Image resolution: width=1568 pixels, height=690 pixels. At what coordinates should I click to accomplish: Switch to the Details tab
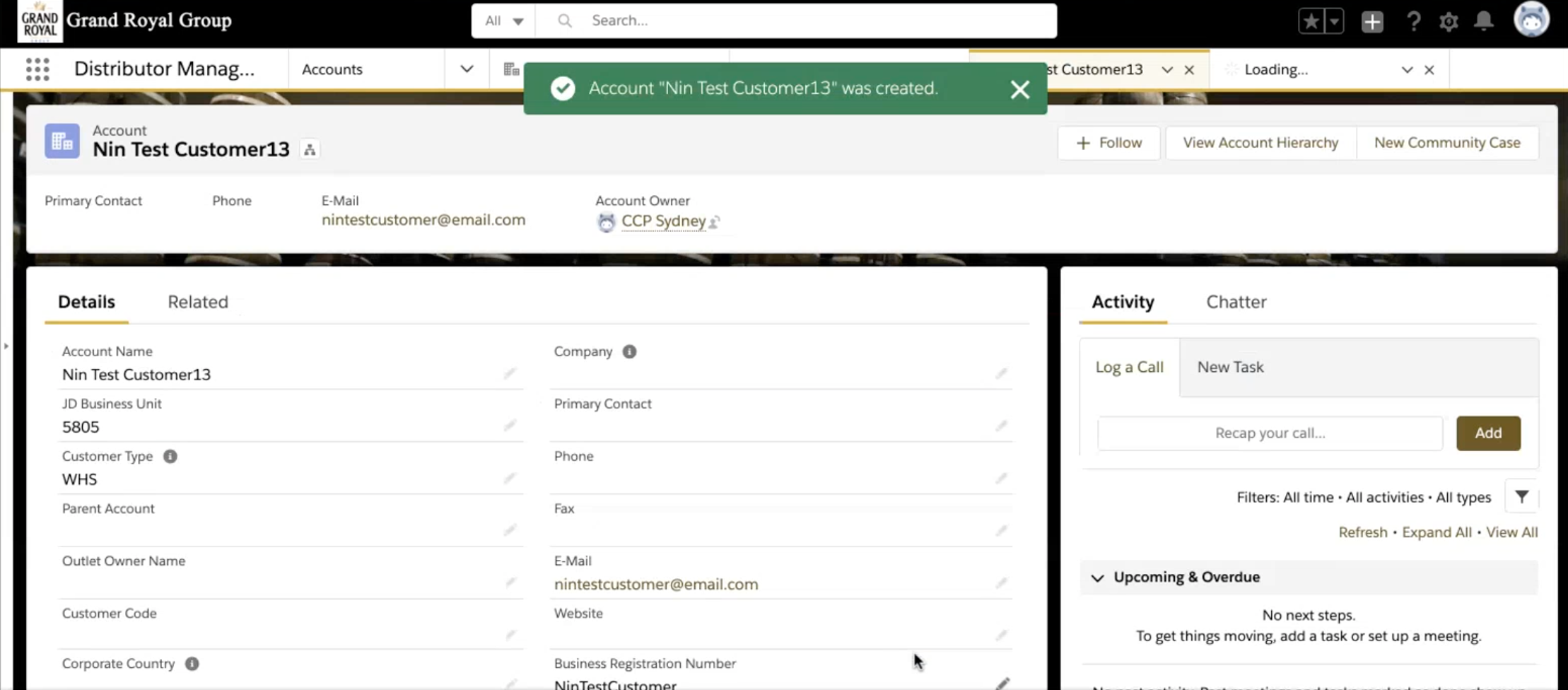click(x=86, y=302)
